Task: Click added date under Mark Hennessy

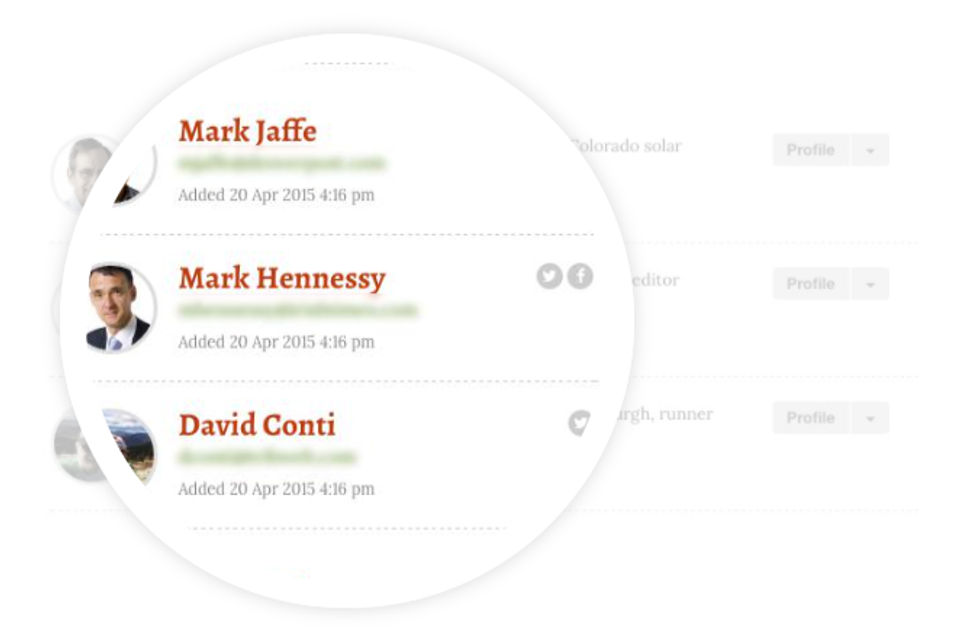Action: coord(276,342)
